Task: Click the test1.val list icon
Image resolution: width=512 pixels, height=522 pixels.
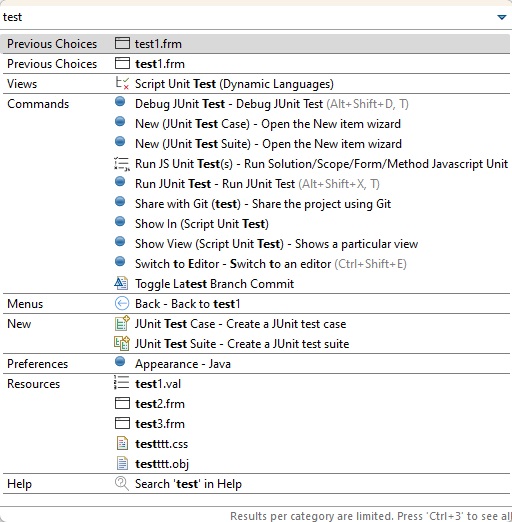Action: [x=121, y=383]
